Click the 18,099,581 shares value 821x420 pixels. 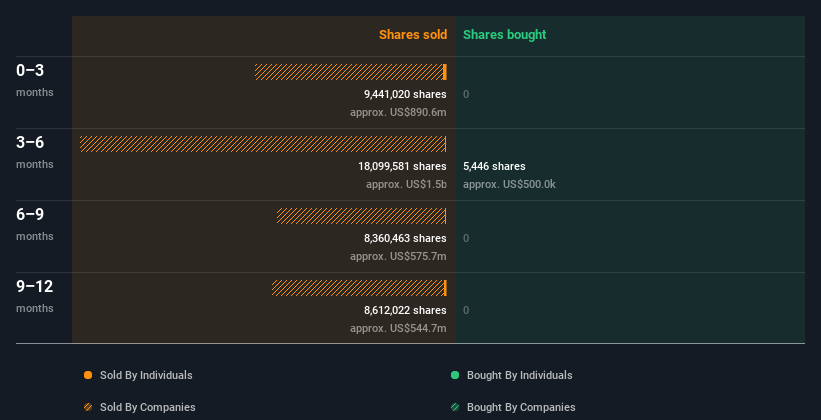pos(402,166)
